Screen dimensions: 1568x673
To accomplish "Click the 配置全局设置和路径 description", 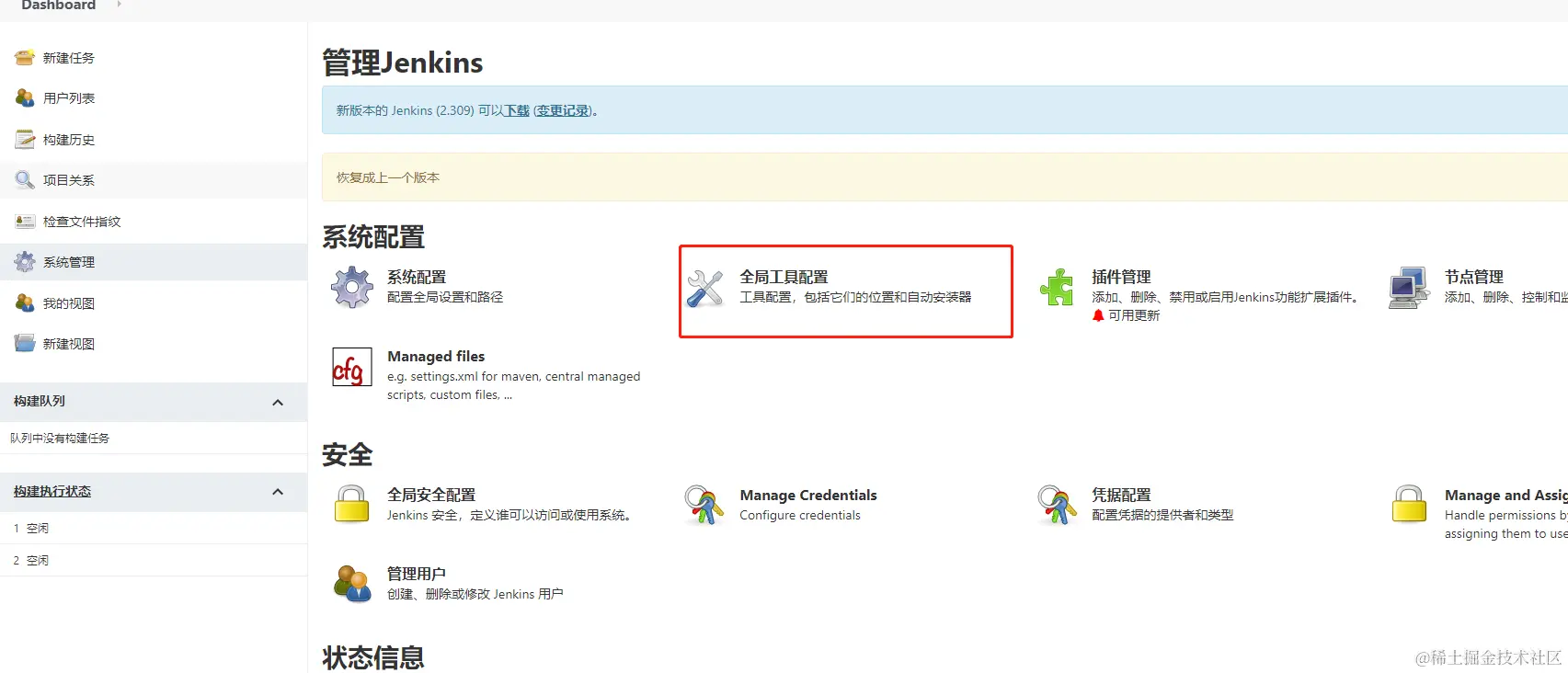I will pyautogui.click(x=445, y=297).
